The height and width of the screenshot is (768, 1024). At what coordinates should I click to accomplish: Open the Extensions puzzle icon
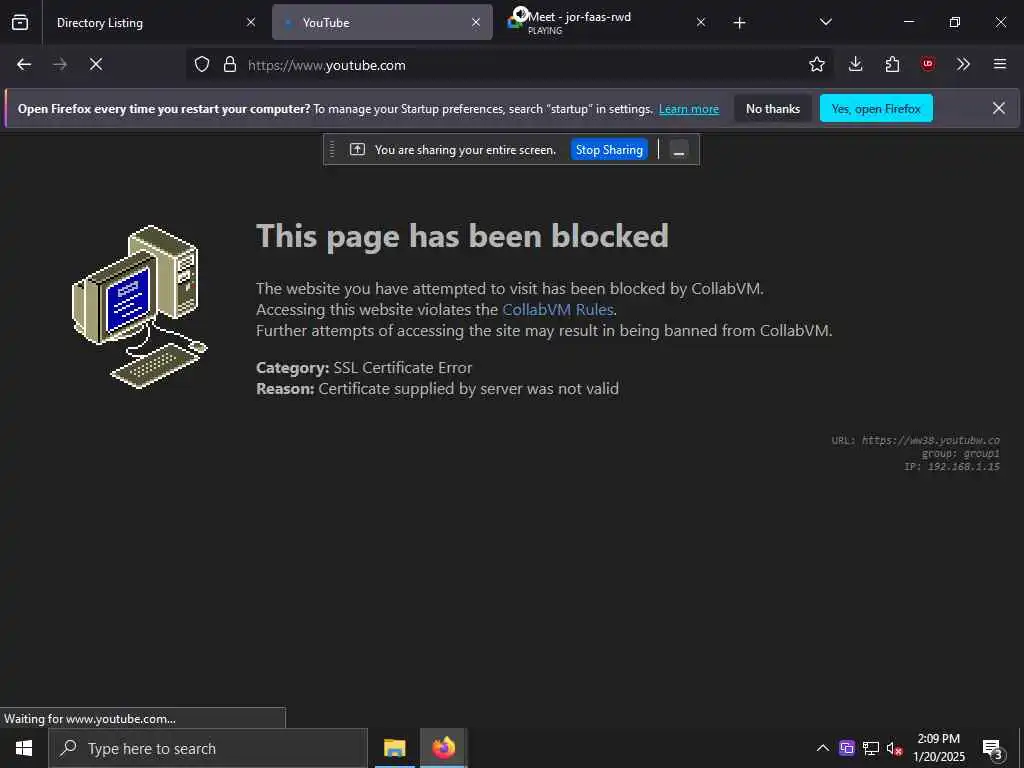click(x=892, y=64)
